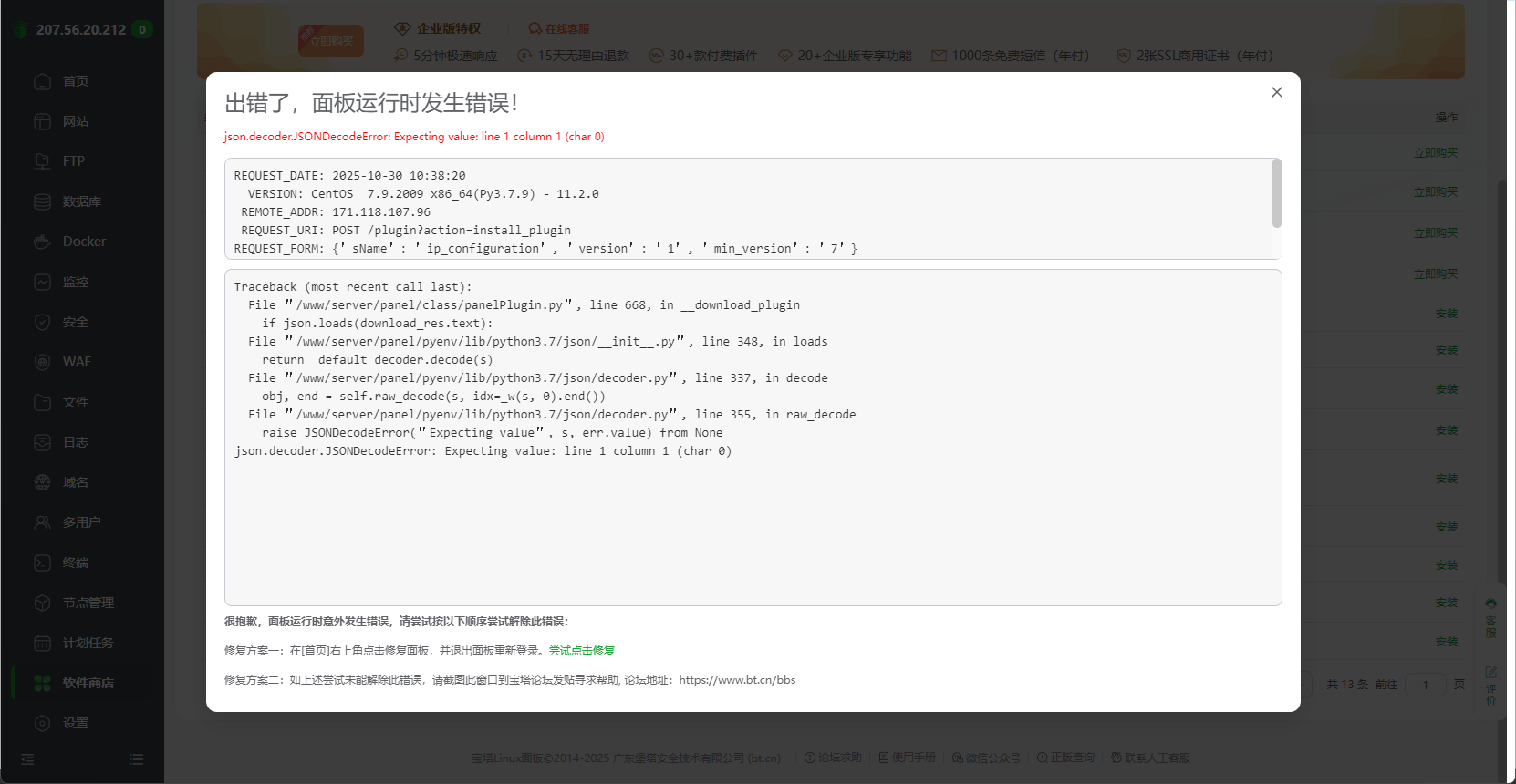Open the 网站 websites icon in sidebar
The width and height of the screenshot is (1516, 784).
(x=42, y=121)
